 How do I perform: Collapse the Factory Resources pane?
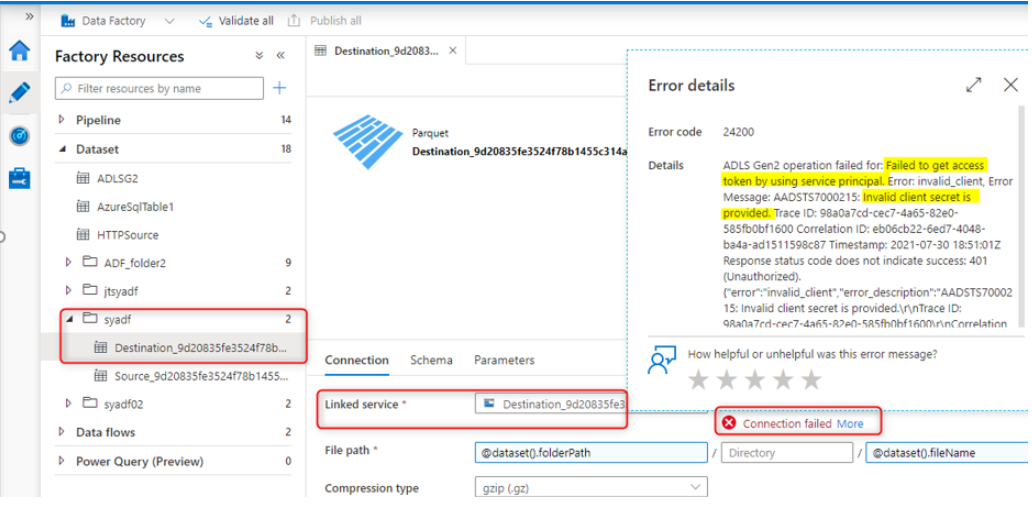(280, 56)
